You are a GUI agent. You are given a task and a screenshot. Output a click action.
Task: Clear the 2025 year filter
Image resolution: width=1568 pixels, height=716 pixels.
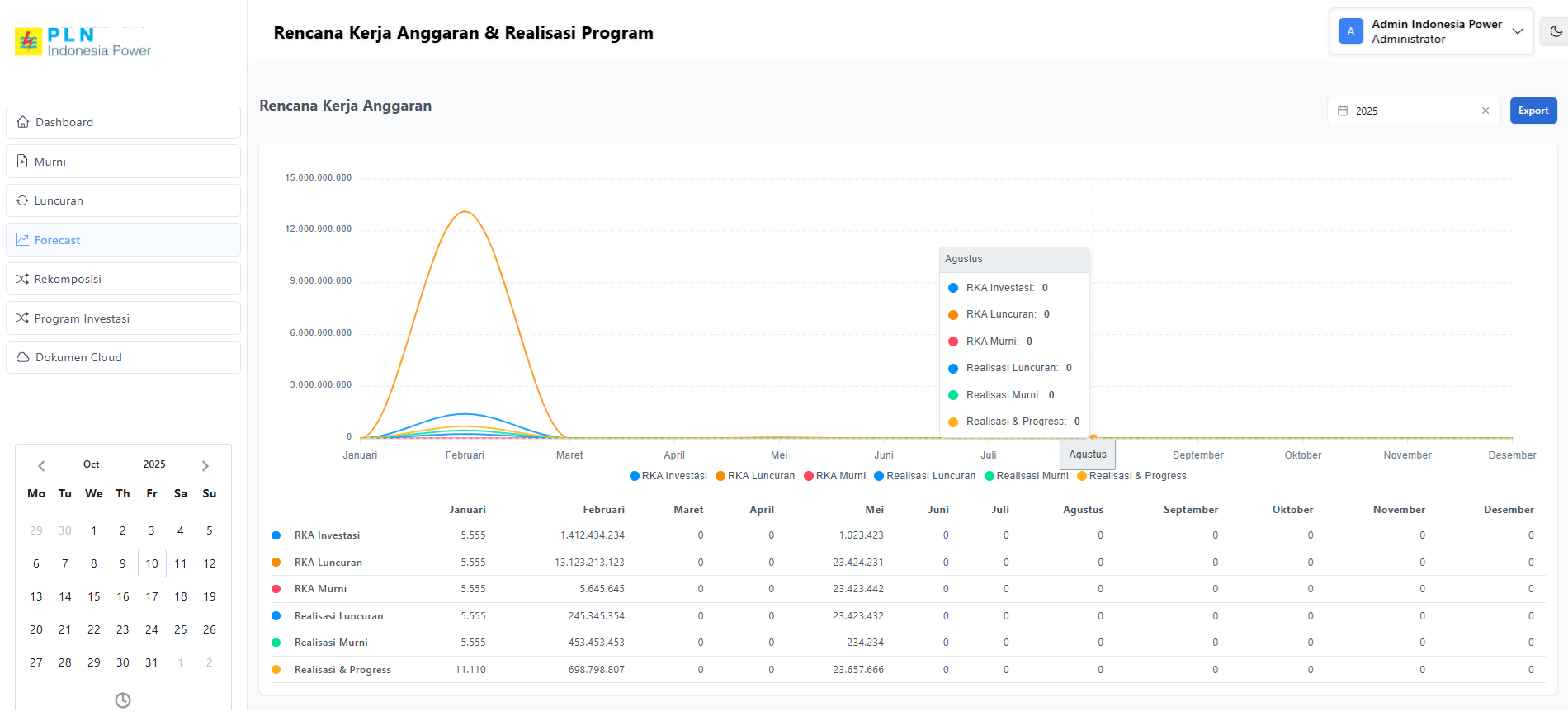point(1485,111)
